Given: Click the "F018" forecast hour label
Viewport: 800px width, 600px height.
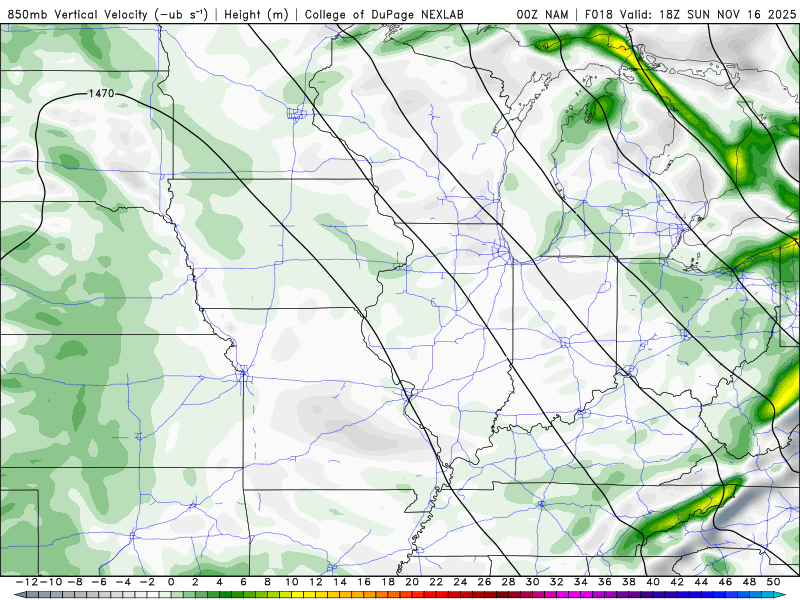Looking at the screenshot, I should coord(598,14).
